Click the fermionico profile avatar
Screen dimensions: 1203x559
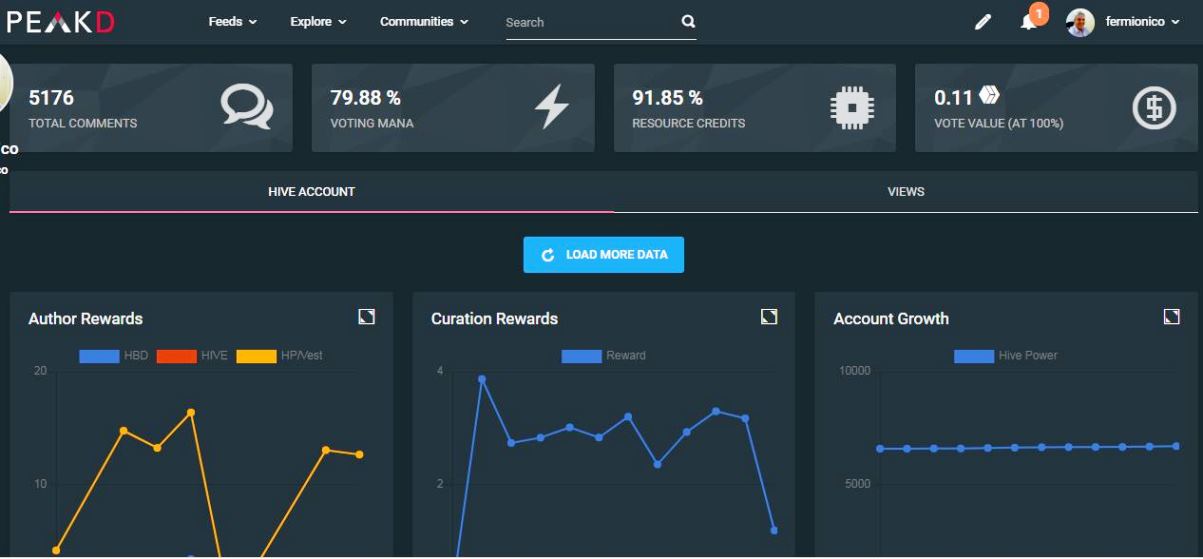pos(1081,22)
